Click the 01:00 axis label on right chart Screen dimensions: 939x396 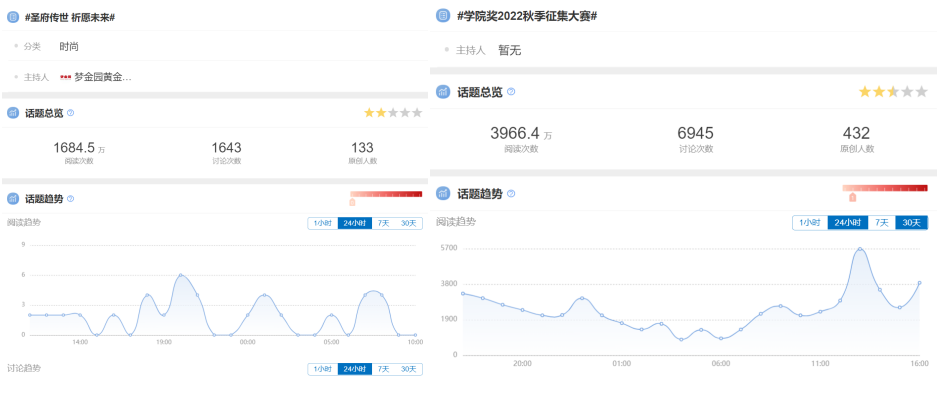point(622,363)
